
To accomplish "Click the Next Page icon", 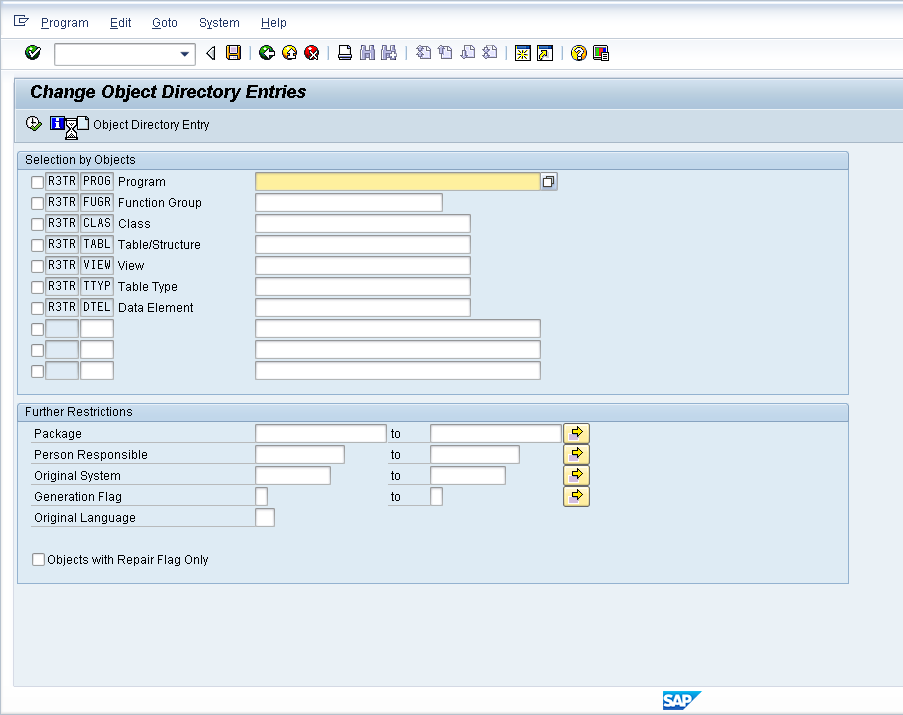I will [468, 53].
